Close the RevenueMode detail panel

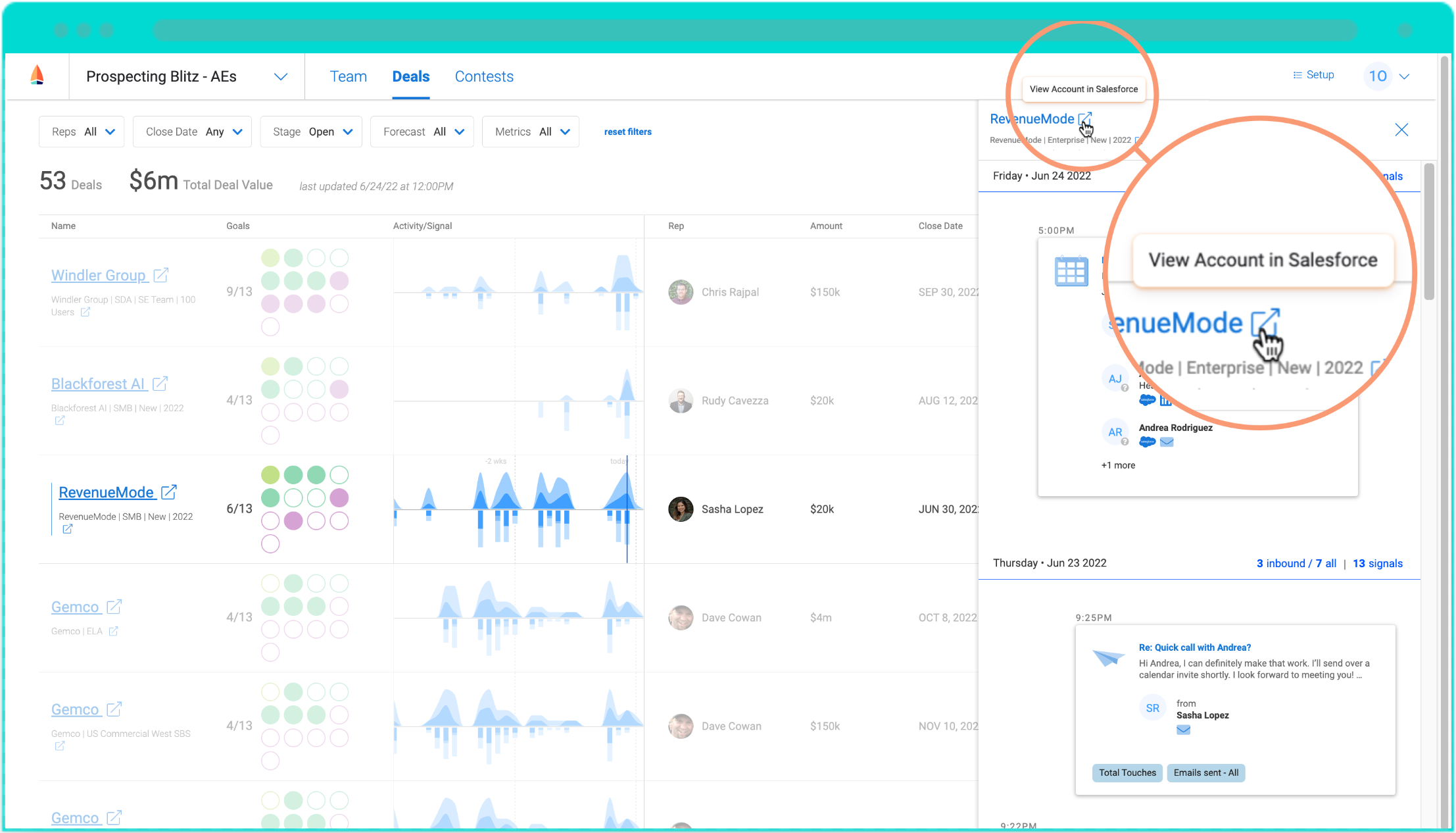coord(1401,130)
